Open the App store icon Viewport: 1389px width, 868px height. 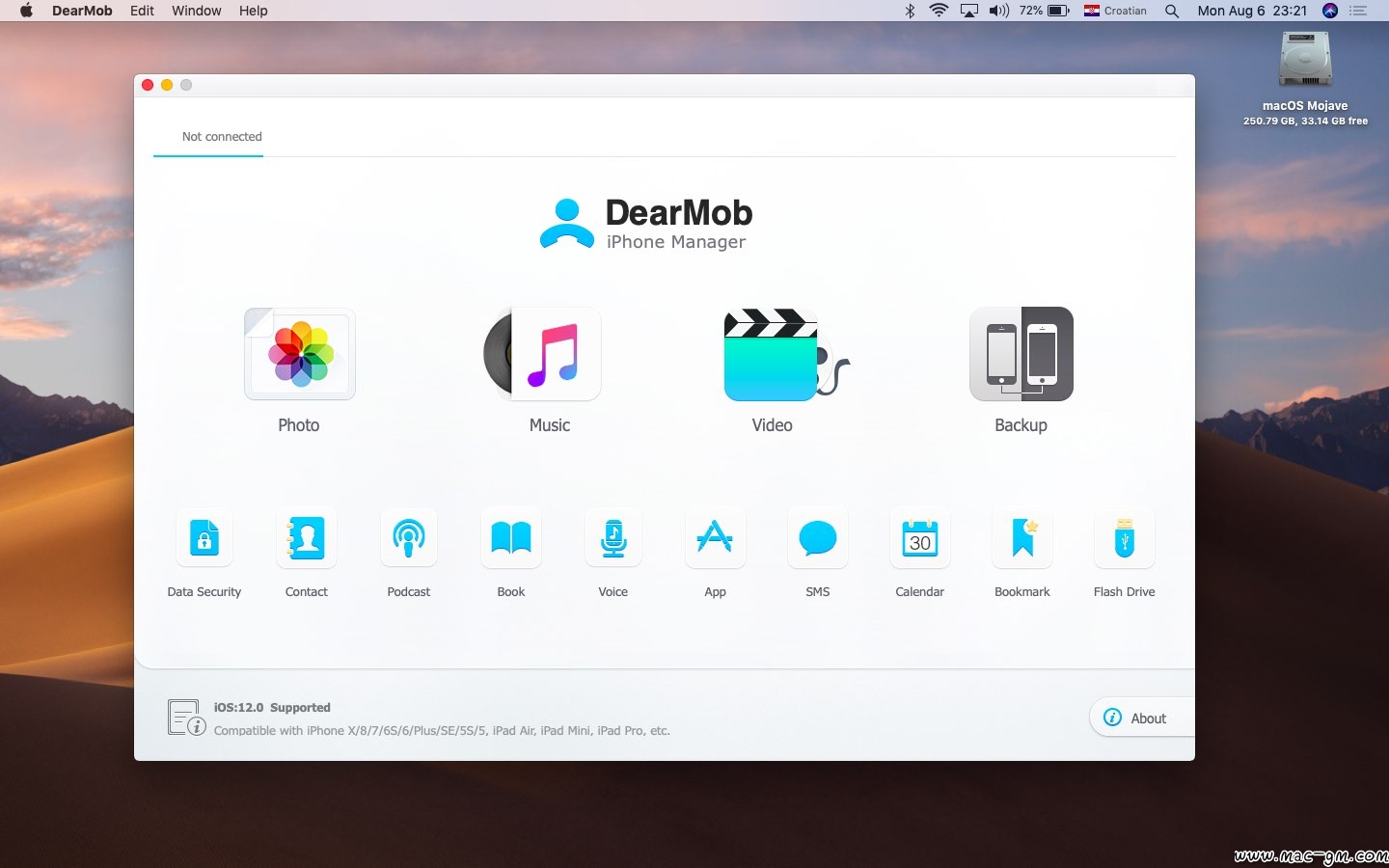[716, 538]
